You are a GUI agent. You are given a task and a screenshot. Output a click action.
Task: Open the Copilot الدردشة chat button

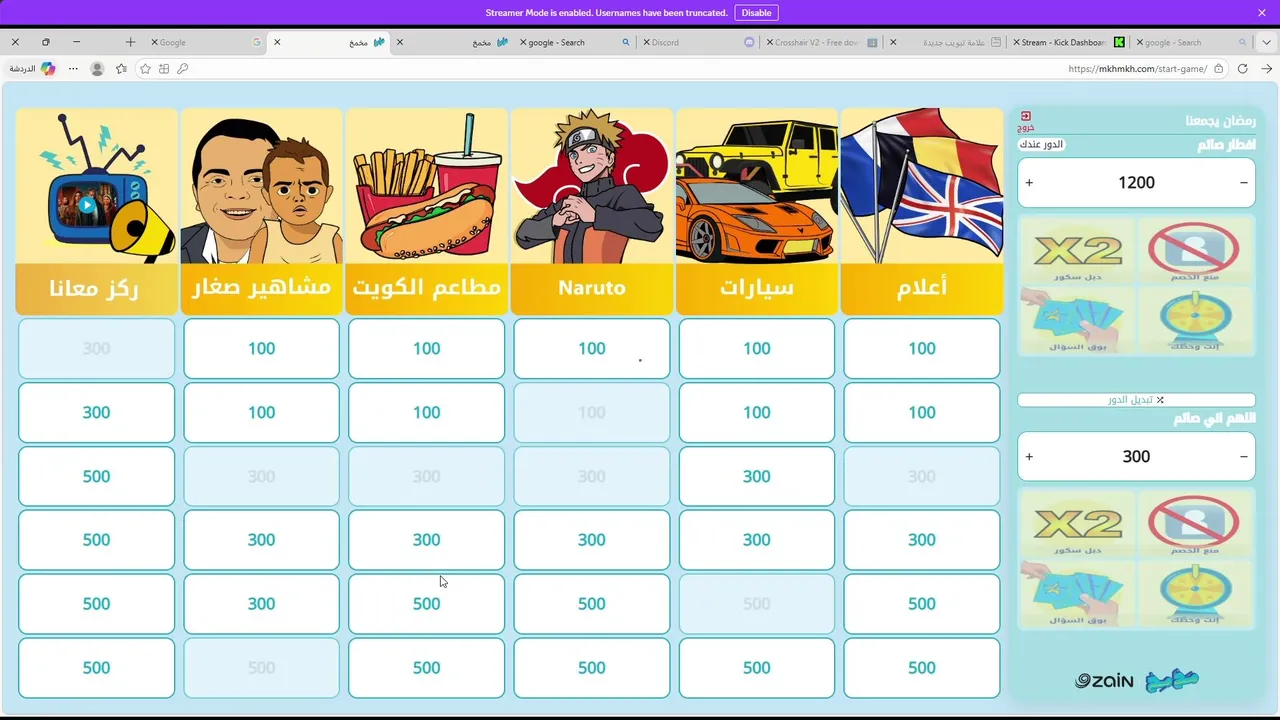point(33,69)
